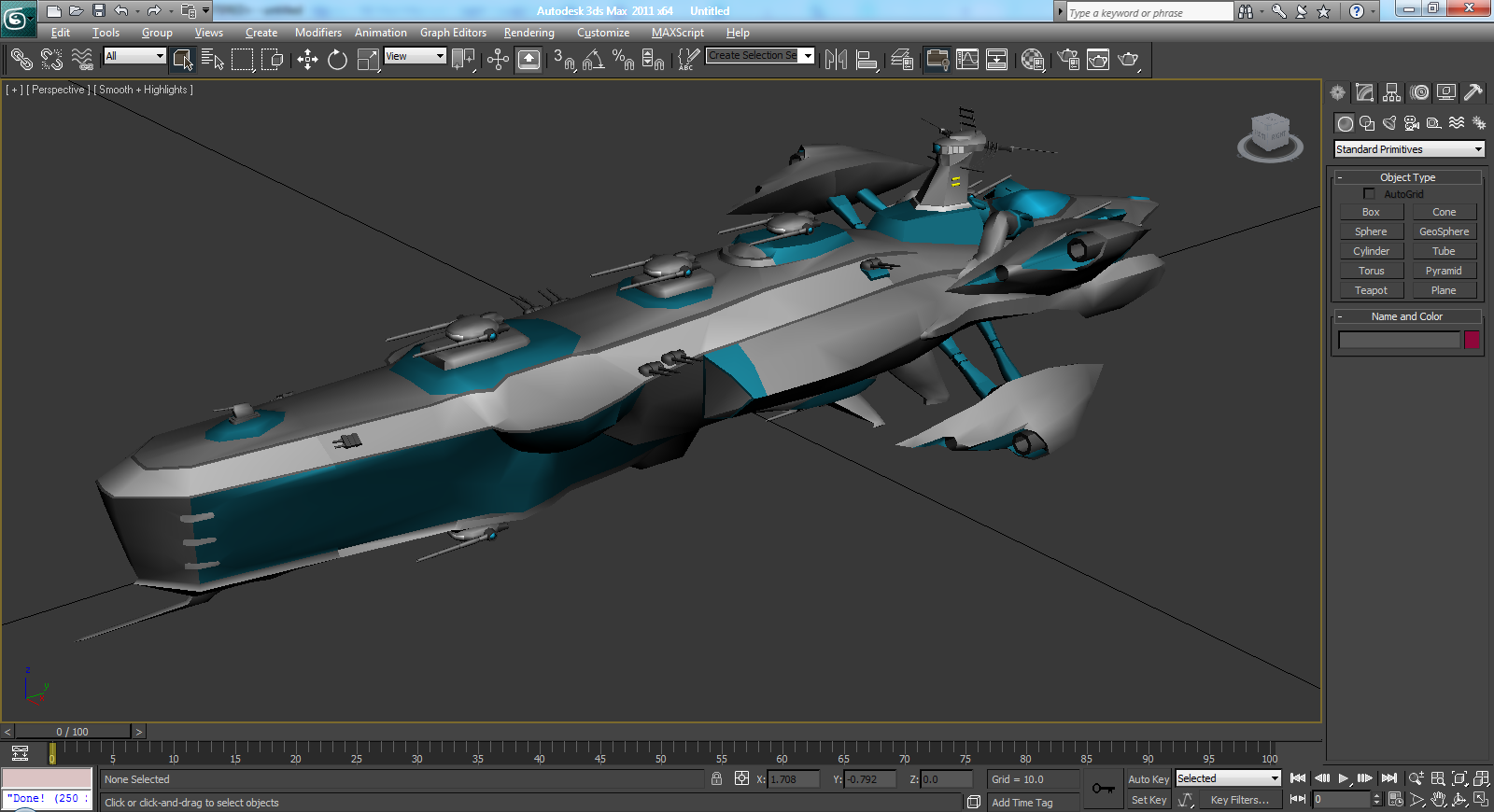Open the Rendering menu
Screen dimensions: 1494x812
[529, 33]
